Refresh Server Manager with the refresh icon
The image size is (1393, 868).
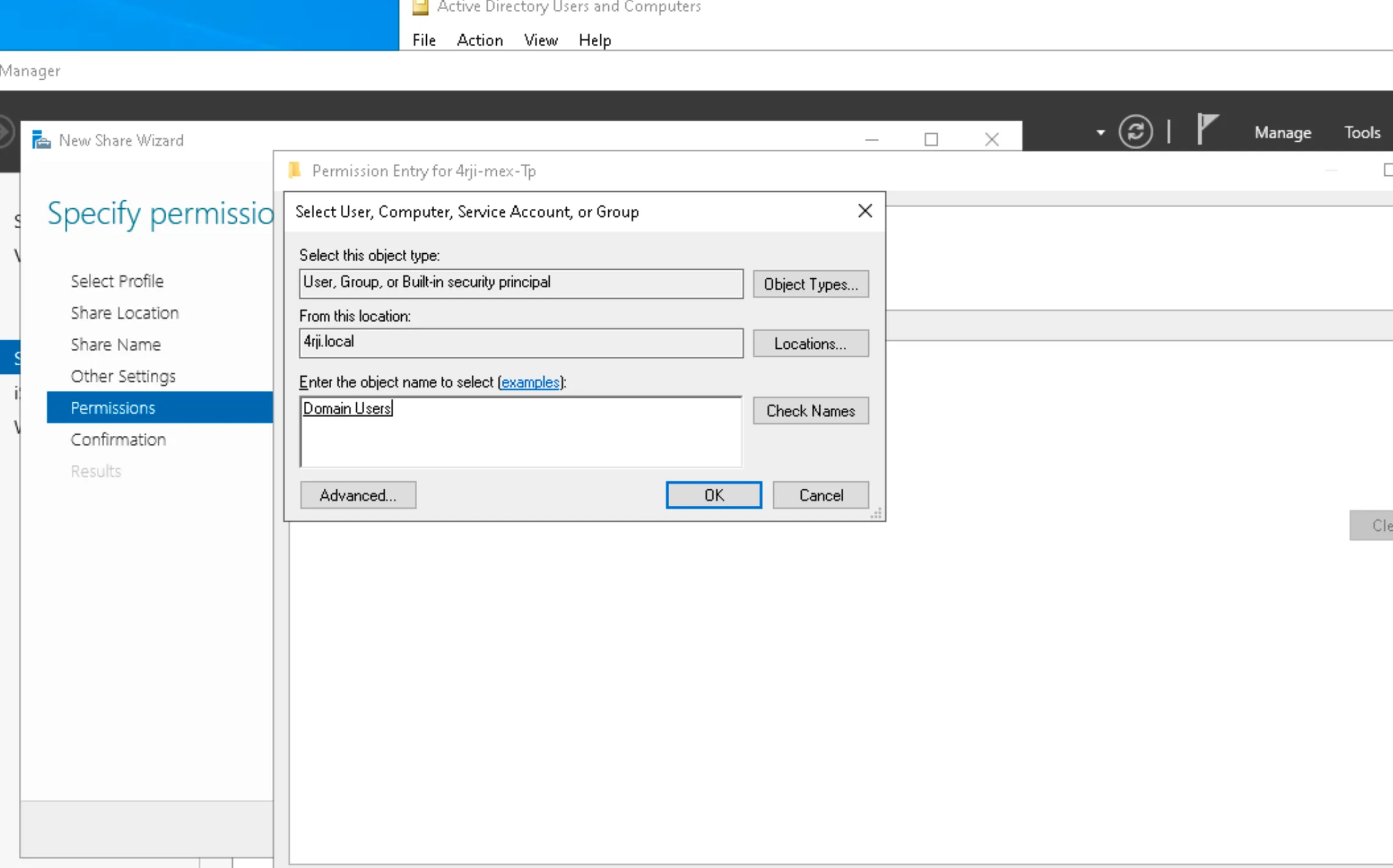pos(1135,131)
